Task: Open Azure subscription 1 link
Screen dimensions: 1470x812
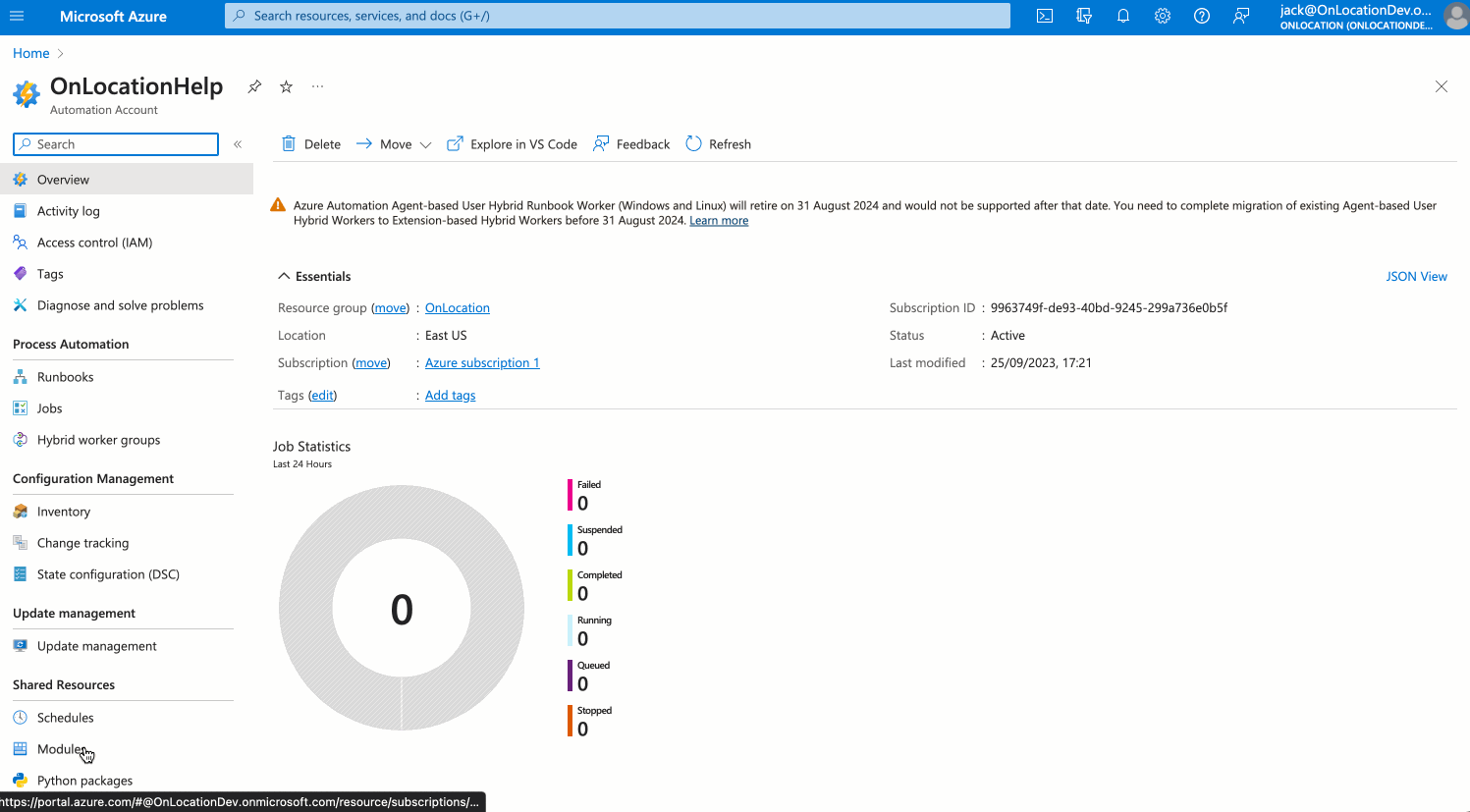Action: (x=482, y=363)
